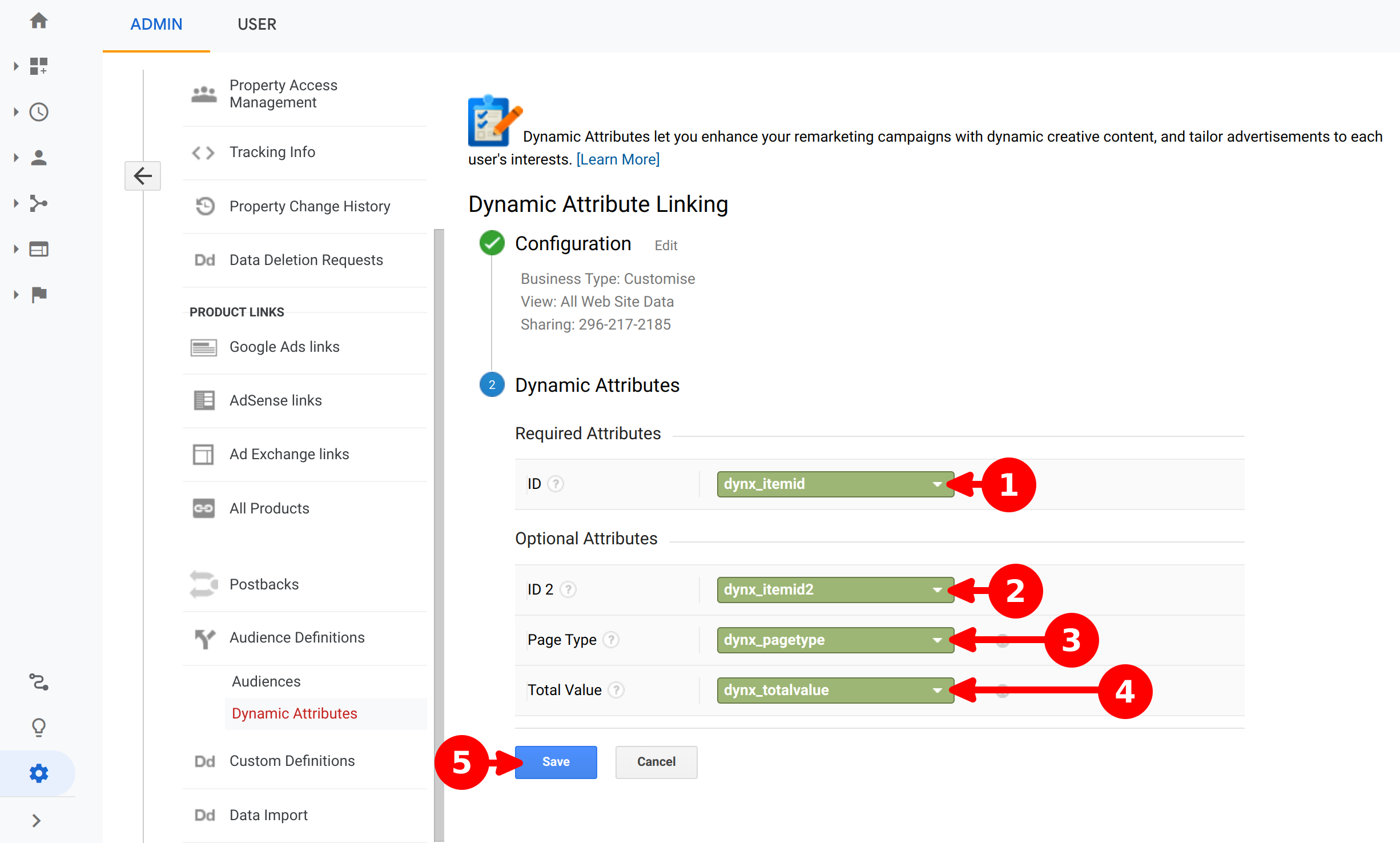Click the back arrow button

[x=143, y=176]
